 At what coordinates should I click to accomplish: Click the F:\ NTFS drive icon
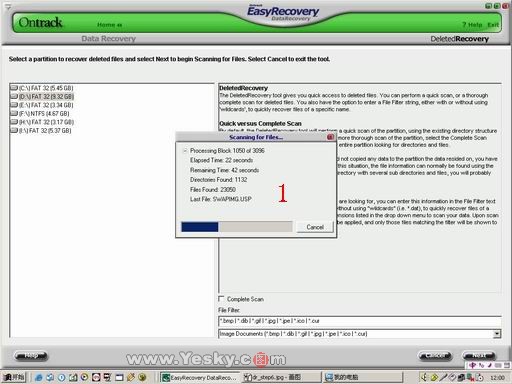click(14, 113)
